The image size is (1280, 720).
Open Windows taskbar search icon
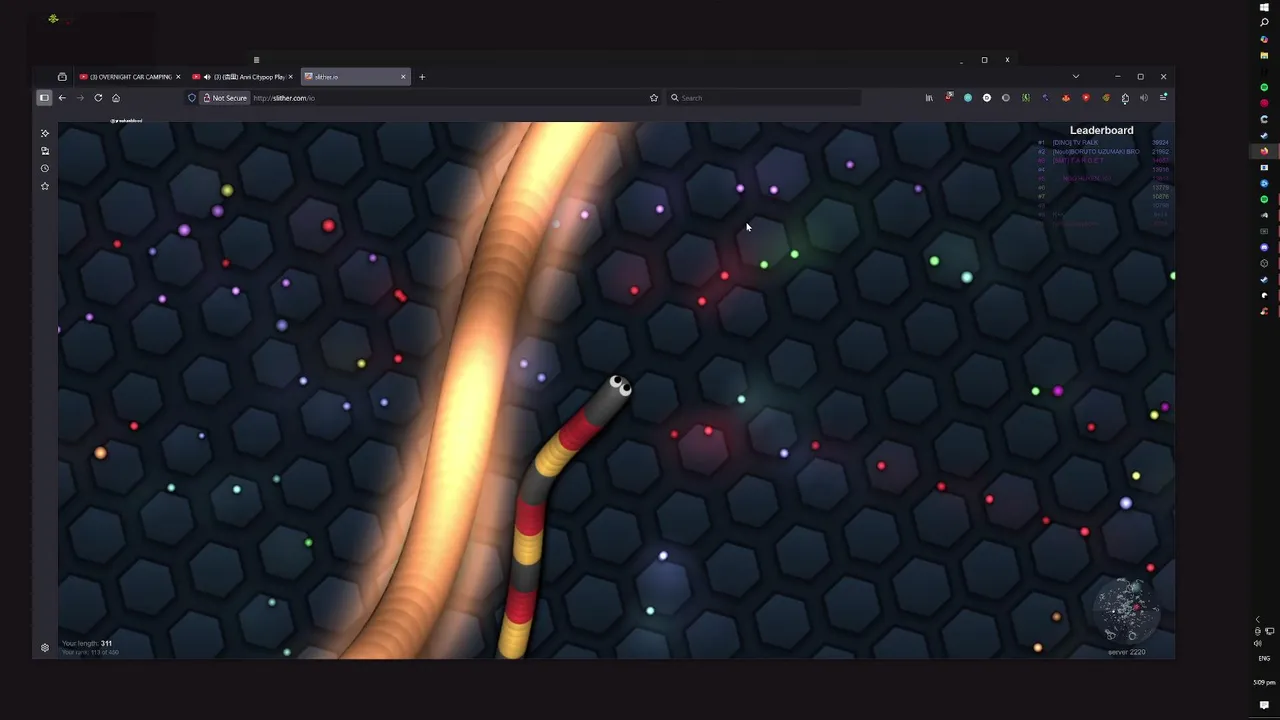click(x=1264, y=23)
